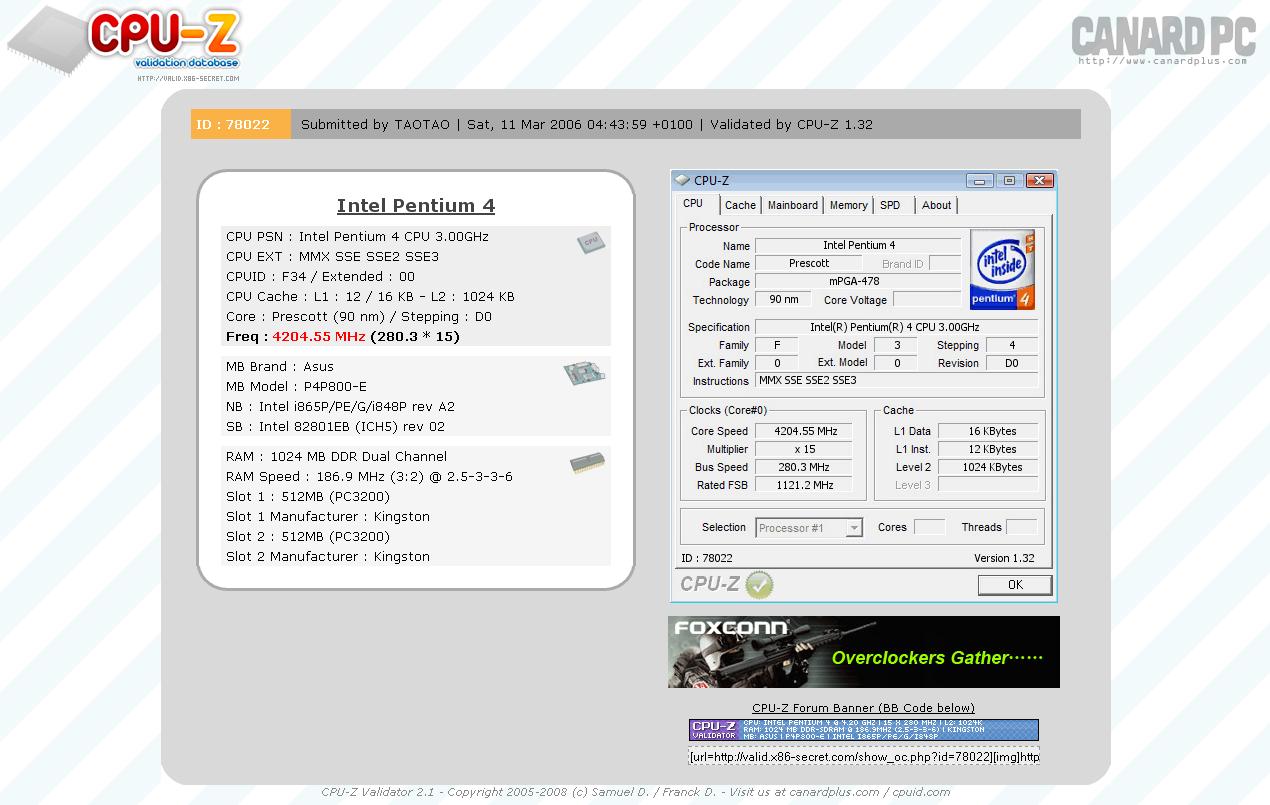Click the Revision D0 field

click(x=1011, y=363)
